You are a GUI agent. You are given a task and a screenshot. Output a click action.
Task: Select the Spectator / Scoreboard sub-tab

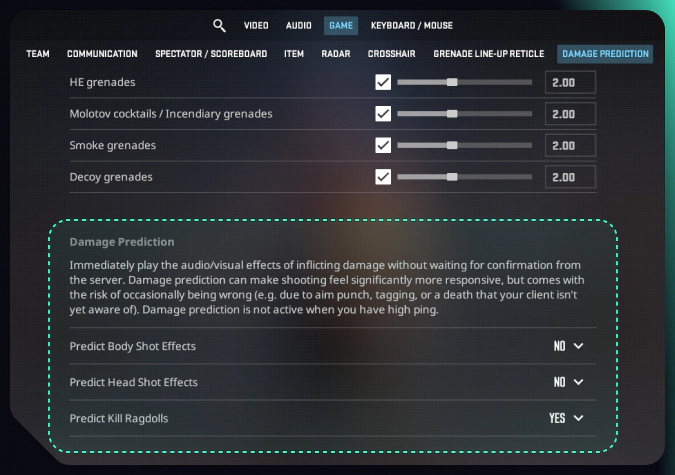pos(211,54)
